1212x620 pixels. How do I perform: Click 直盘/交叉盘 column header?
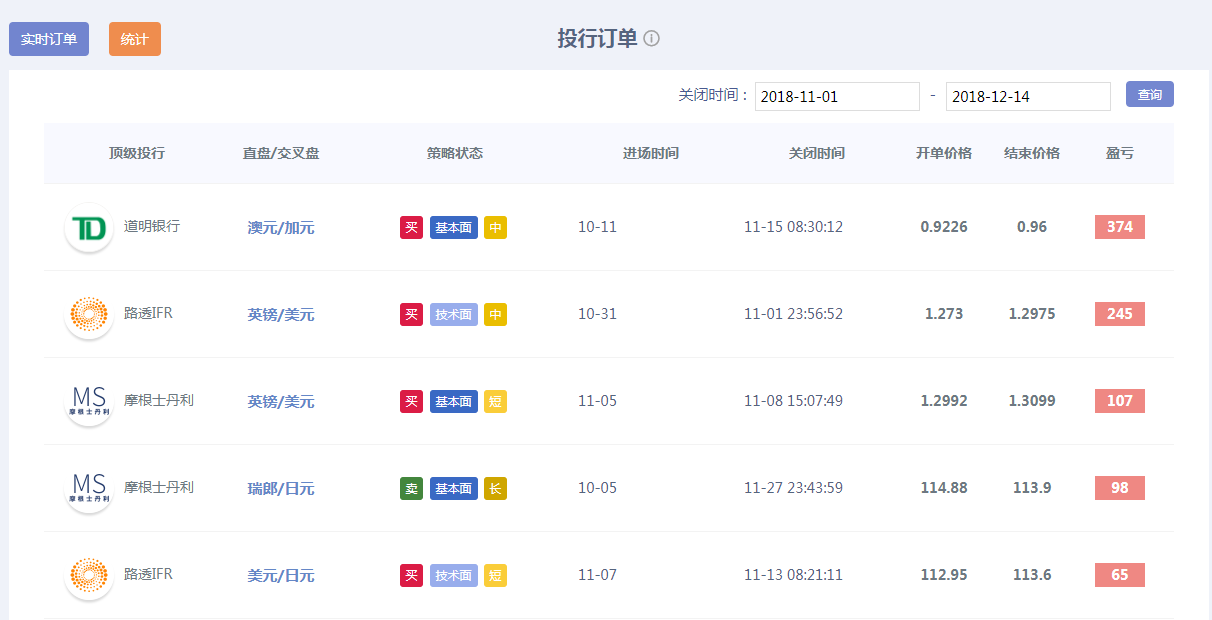coord(281,153)
